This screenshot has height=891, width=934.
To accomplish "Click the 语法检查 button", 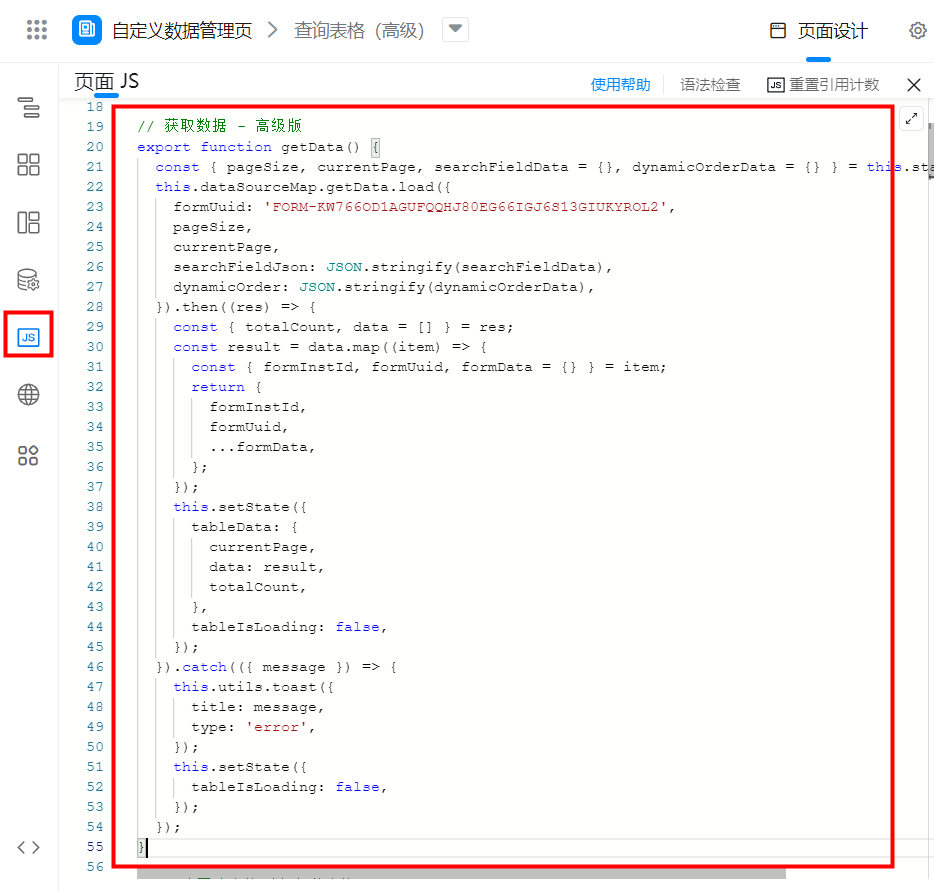I will point(710,85).
